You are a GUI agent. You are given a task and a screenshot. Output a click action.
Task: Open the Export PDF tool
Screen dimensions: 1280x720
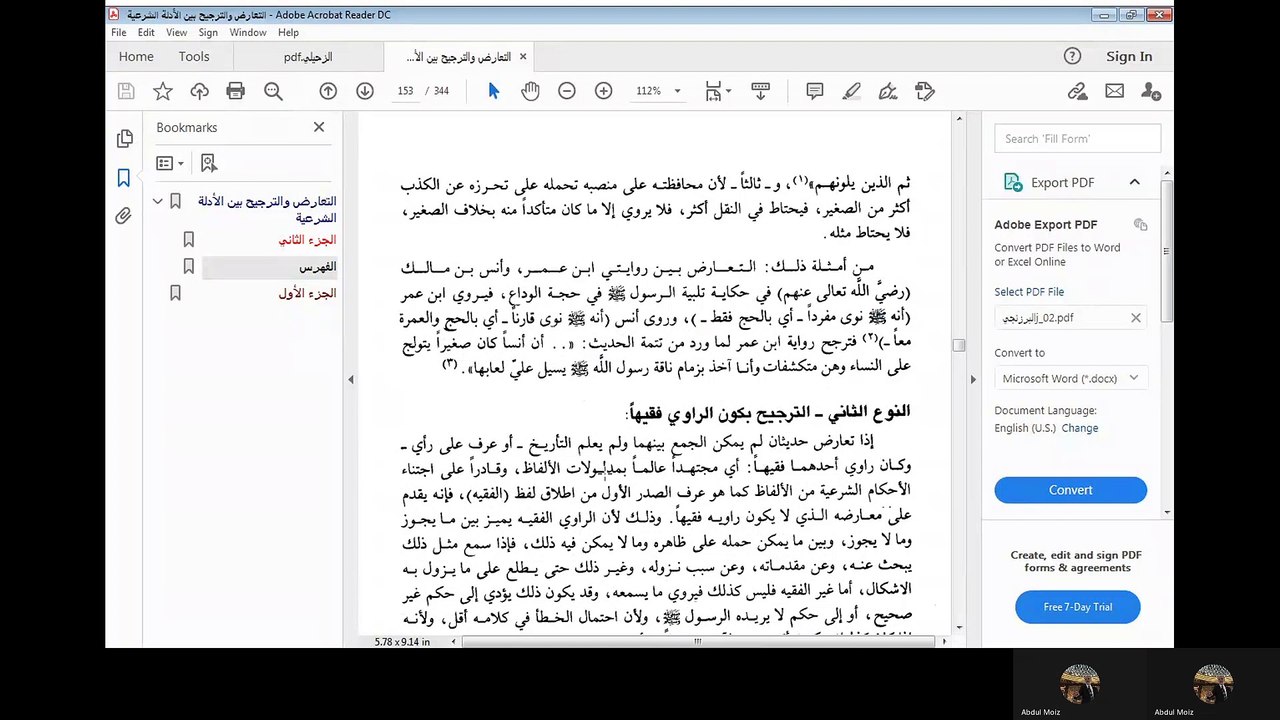1062,183
